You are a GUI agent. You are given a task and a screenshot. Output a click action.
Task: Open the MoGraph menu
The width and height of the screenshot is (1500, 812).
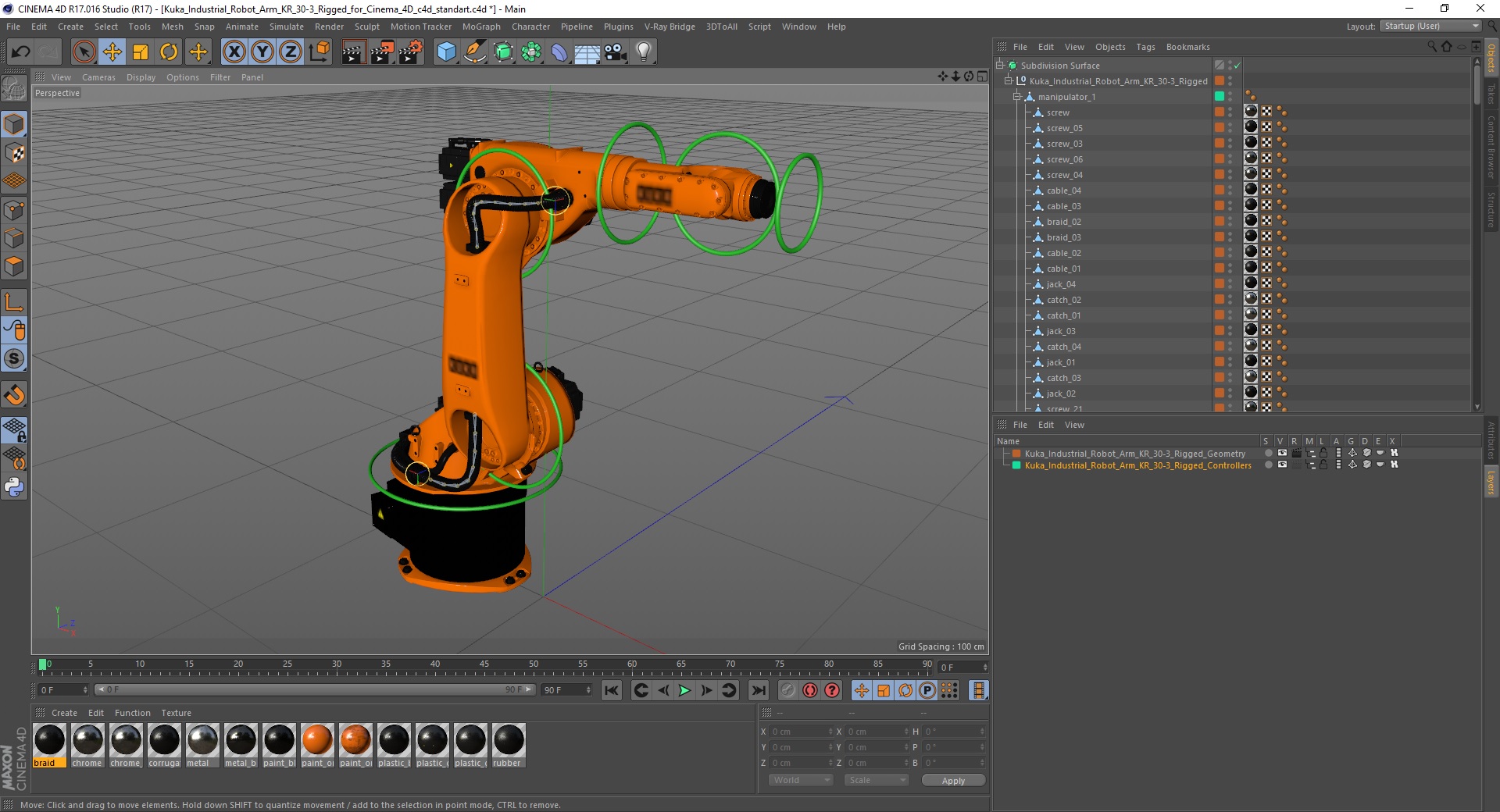tap(481, 27)
